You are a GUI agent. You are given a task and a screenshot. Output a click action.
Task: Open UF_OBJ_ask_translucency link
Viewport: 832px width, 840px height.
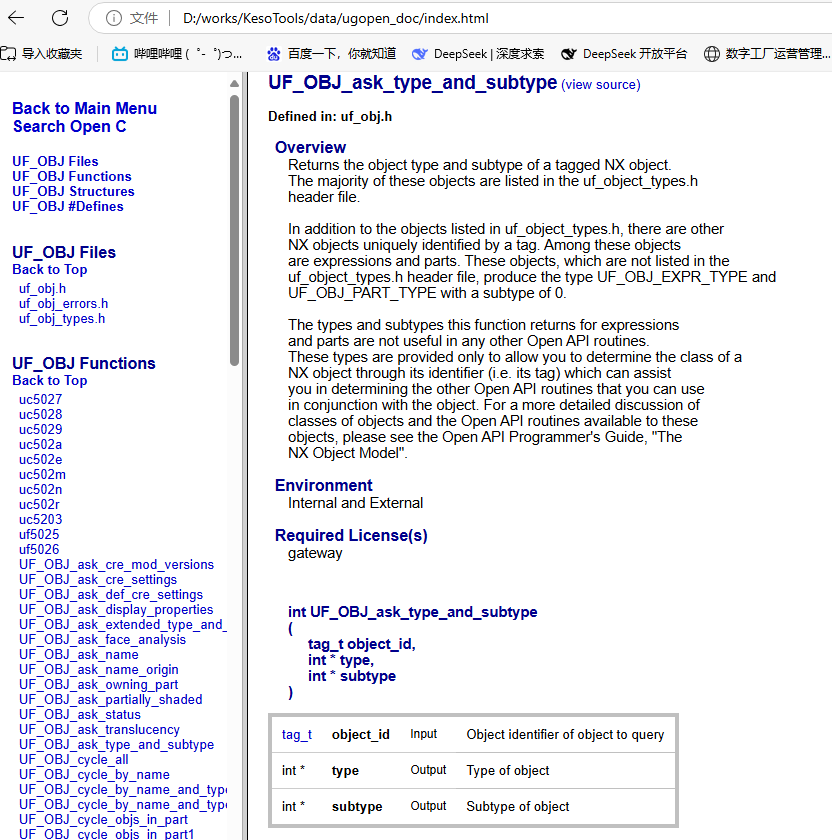click(x=99, y=730)
